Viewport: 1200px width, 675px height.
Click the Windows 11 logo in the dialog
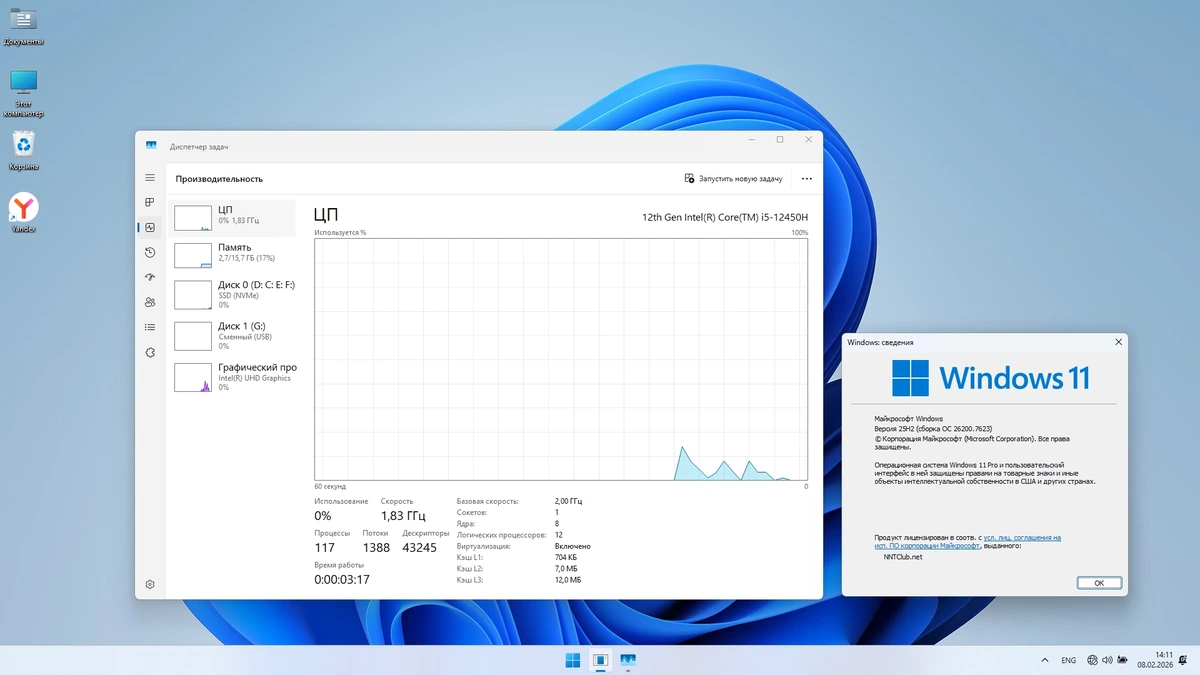coord(990,378)
